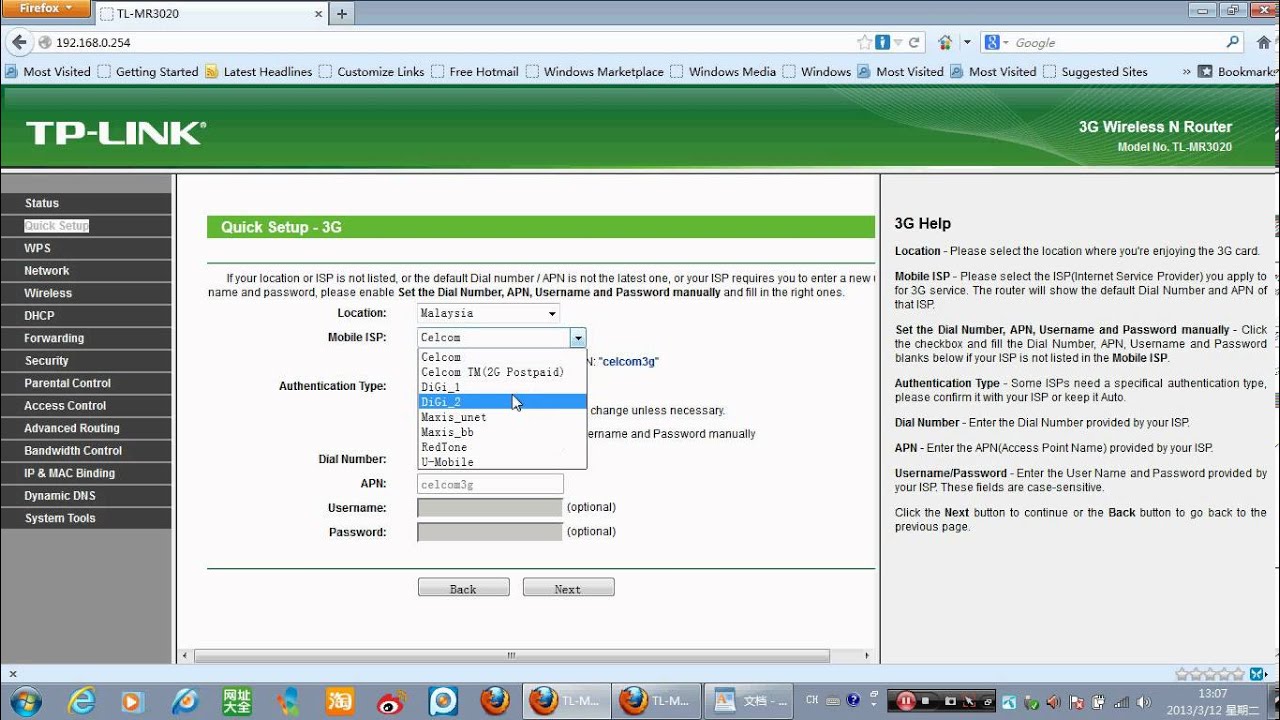Click the blue help icon in tray

click(x=853, y=701)
